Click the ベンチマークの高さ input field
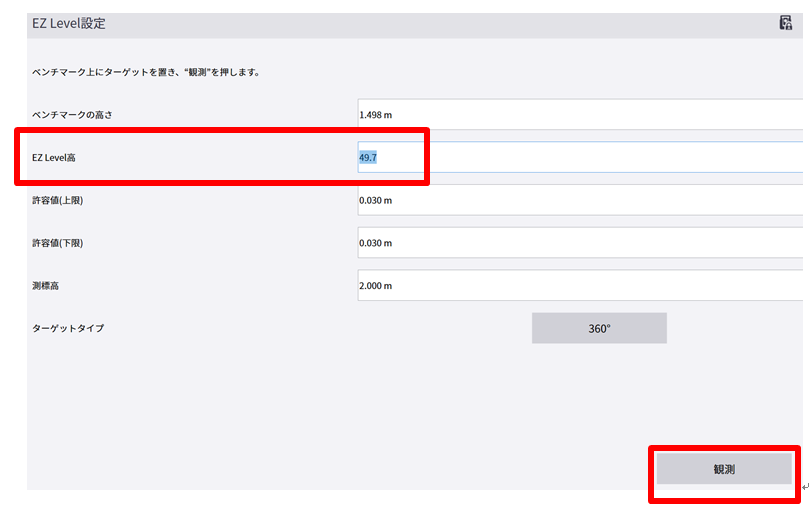The width and height of the screenshot is (809, 514). (580, 114)
